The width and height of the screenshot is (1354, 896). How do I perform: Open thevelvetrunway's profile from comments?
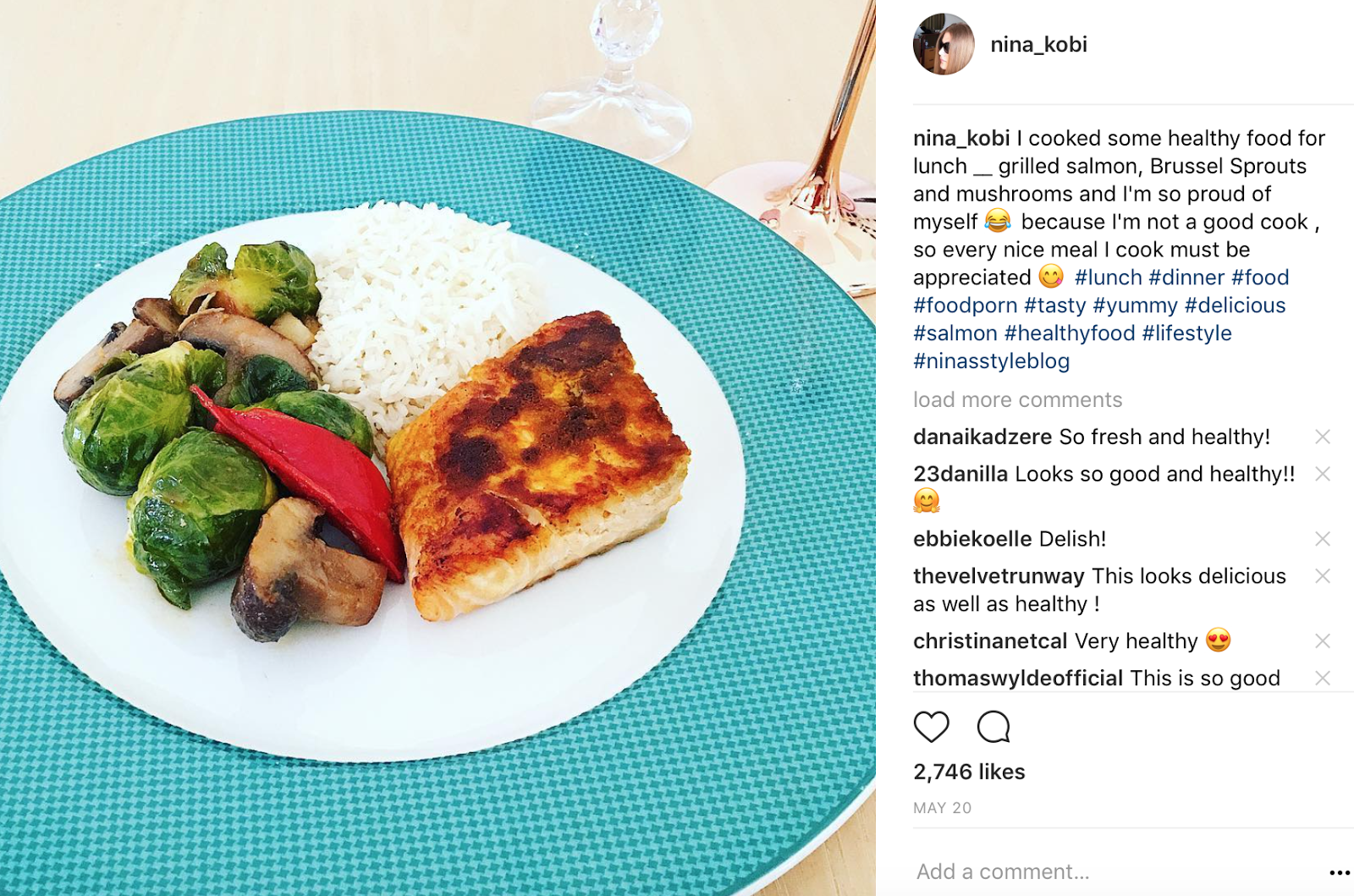999,576
